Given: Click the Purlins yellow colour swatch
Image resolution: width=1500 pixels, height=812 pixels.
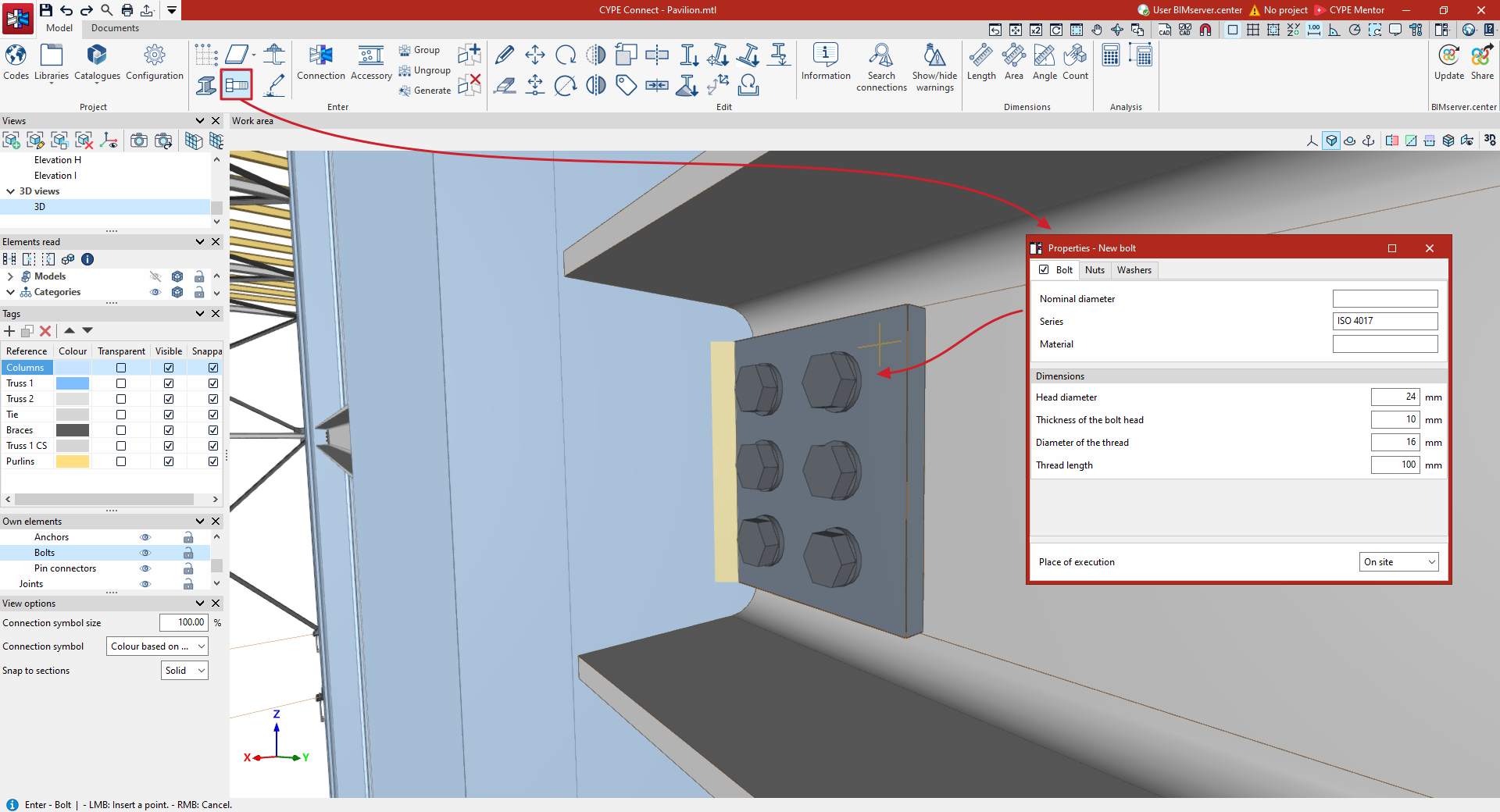Looking at the screenshot, I should coord(73,461).
